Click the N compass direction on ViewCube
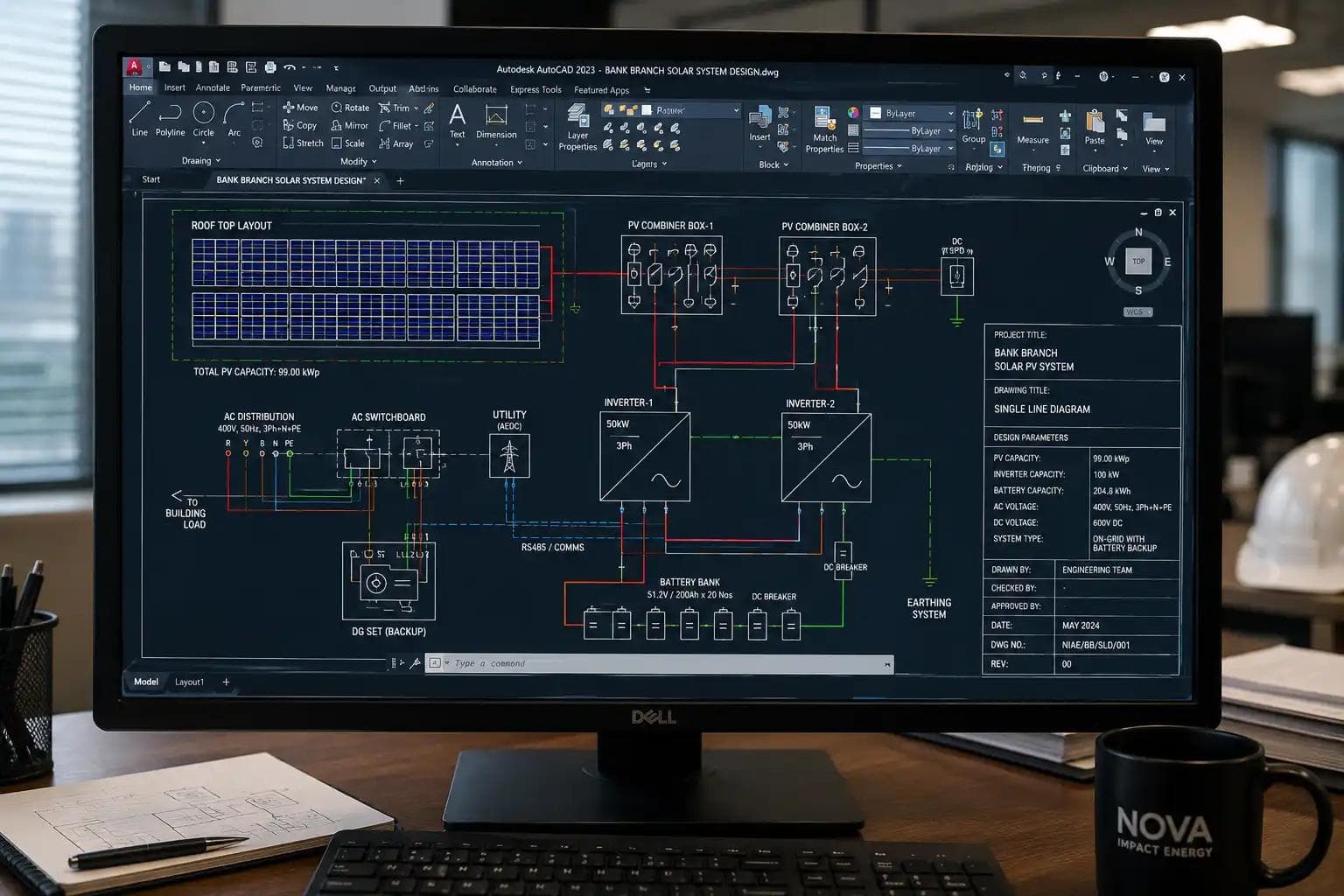The height and width of the screenshot is (896, 1344). 1138,233
